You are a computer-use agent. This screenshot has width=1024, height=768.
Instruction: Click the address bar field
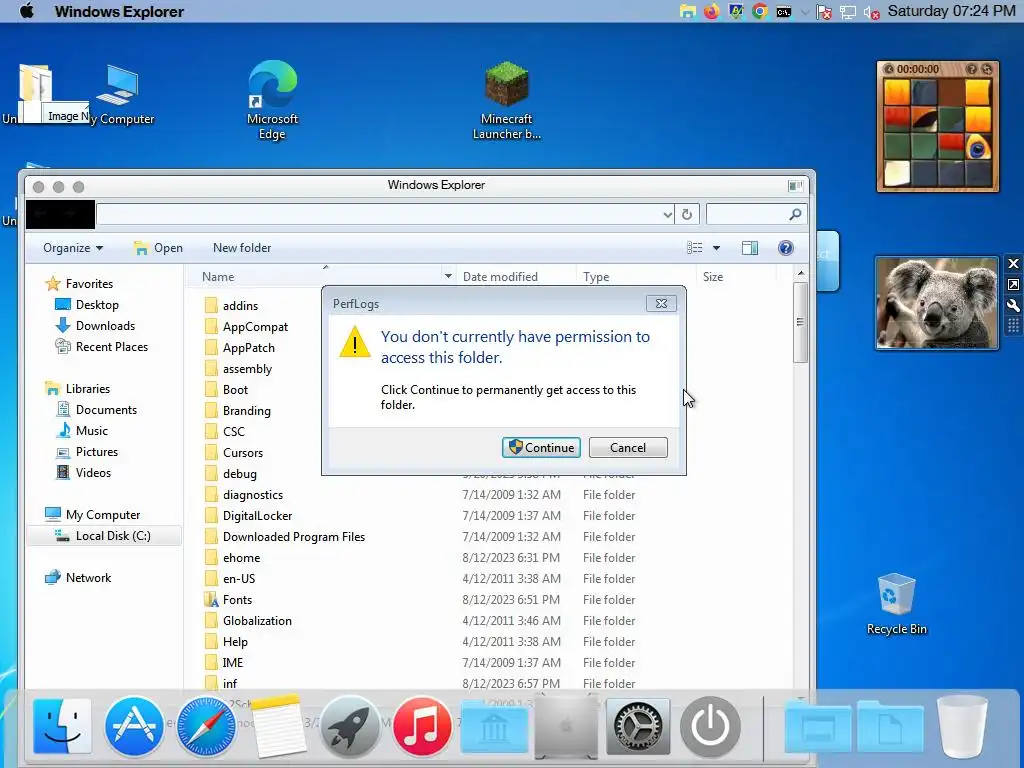[x=385, y=214]
